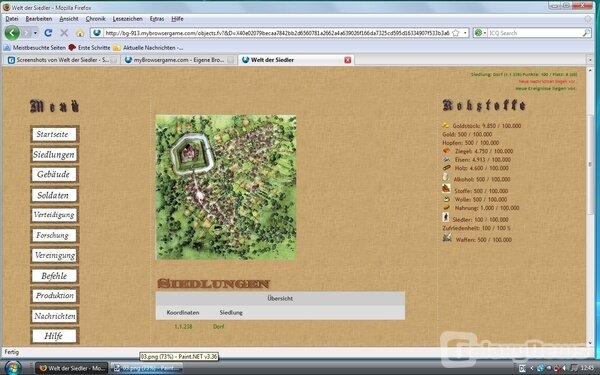
Task: Open Startseite in game menu
Action: pyautogui.click(x=54, y=134)
